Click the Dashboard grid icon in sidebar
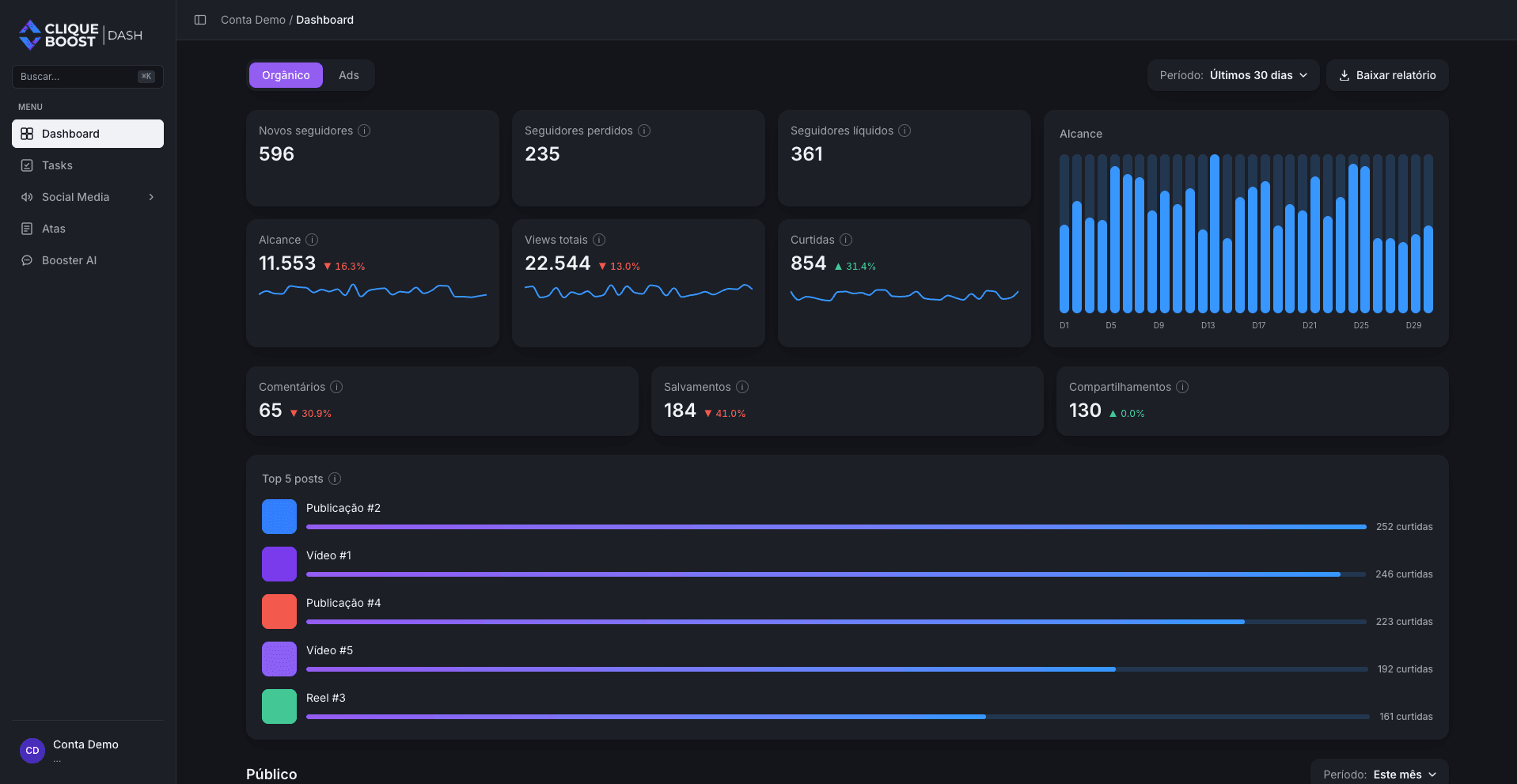 click(27, 134)
